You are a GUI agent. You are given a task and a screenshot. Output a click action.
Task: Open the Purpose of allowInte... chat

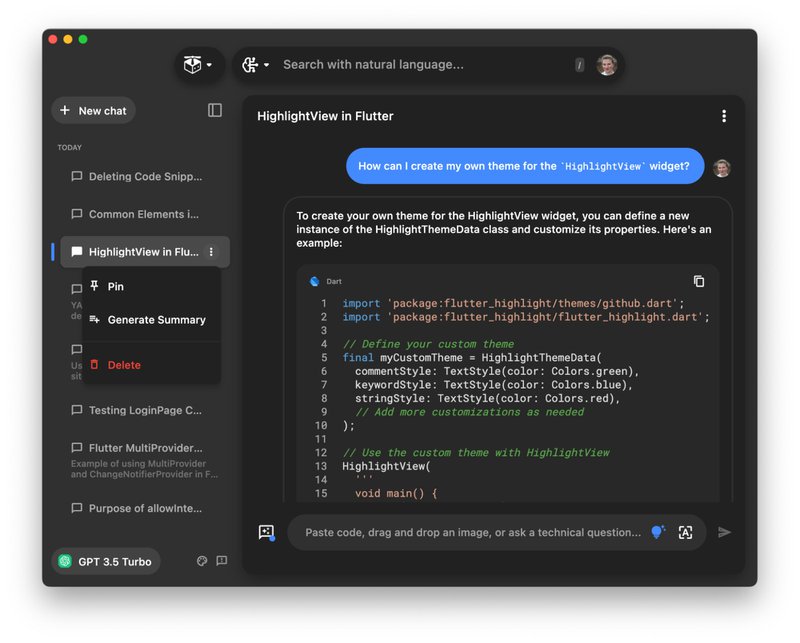pyautogui.click(x=145, y=508)
